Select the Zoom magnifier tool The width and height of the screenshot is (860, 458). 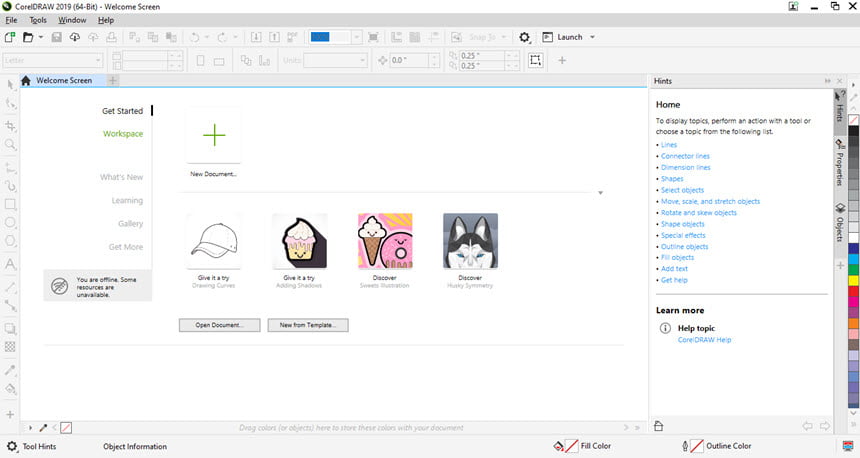[10, 145]
